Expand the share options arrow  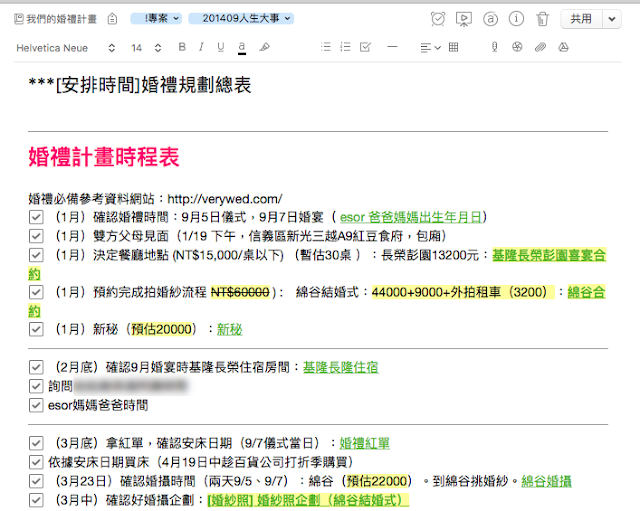(612, 19)
